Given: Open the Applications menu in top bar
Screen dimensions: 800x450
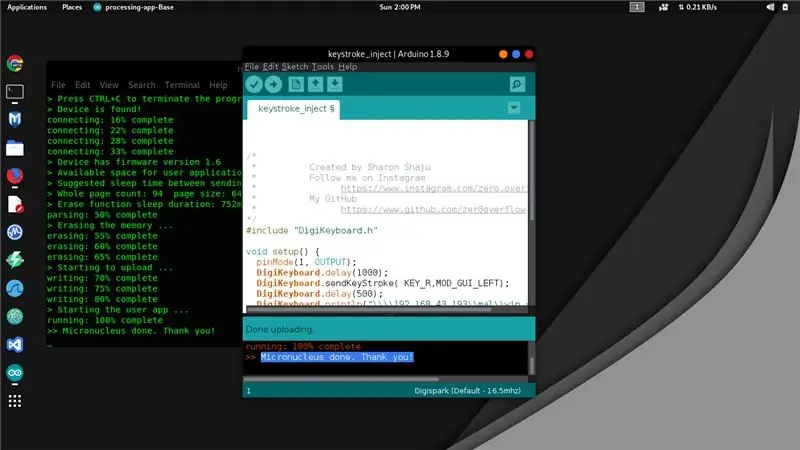Looking at the screenshot, I should pyautogui.click(x=27, y=7).
